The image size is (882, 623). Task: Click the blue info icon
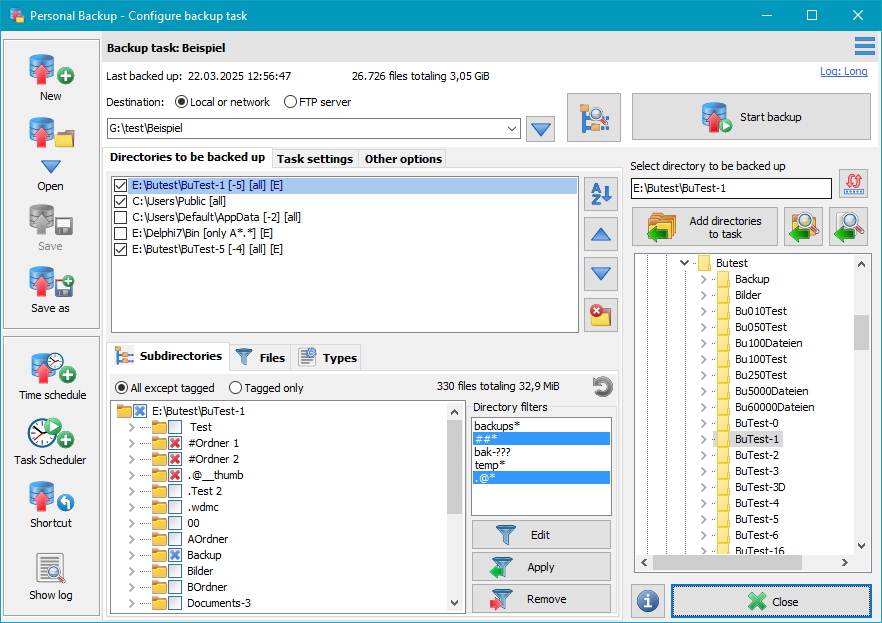(x=648, y=601)
